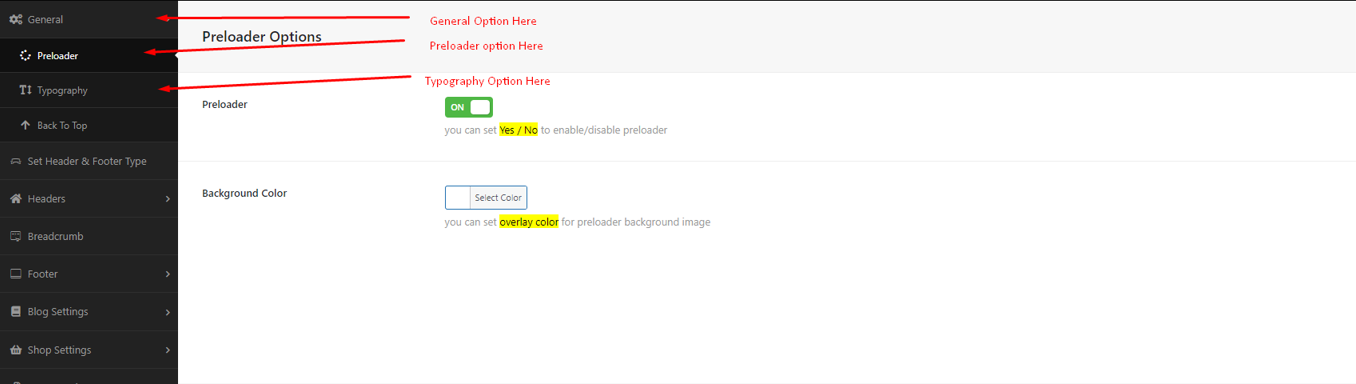Screen dimensions: 1356x384
Task: Click the Preloader spinner icon
Action: click(x=26, y=56)
